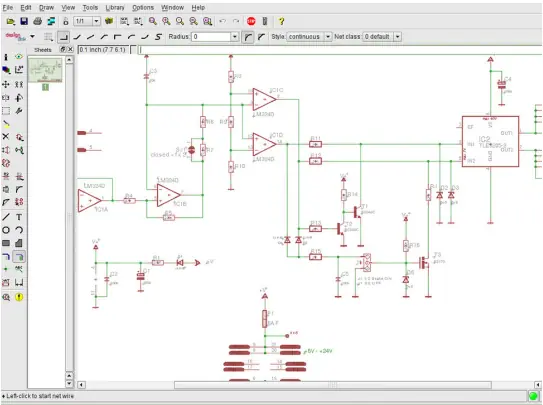Click the ERC yellow exclamation button
Screen dimensions: 543x405
19,297
